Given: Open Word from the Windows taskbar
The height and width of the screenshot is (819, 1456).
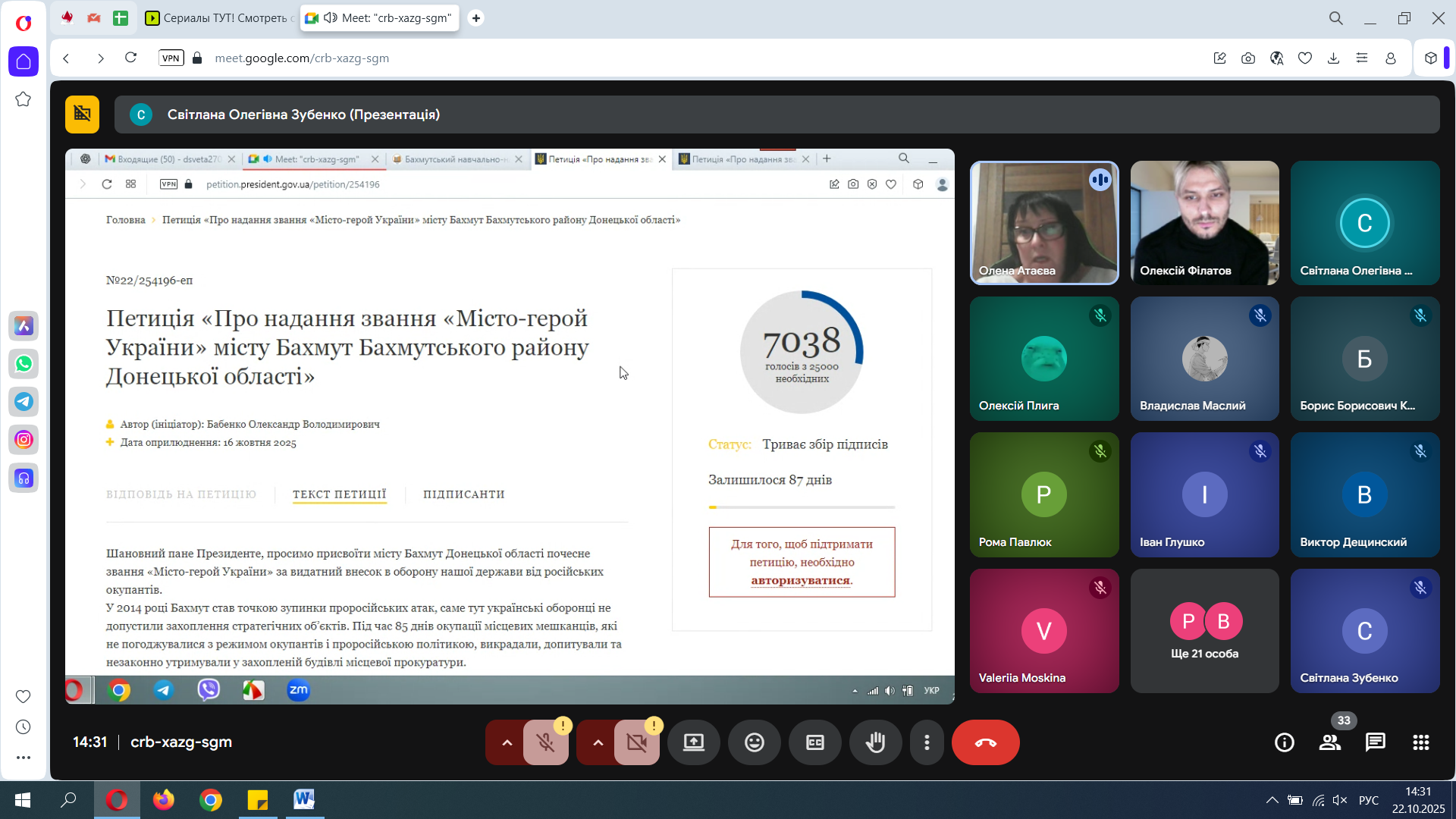Looking at the screenshot, I should (x=304, y=799).
